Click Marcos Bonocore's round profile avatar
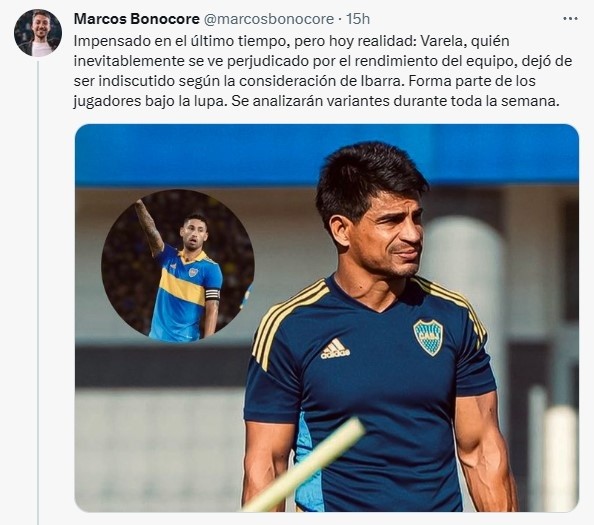594x525 pixels. (38, 33)
